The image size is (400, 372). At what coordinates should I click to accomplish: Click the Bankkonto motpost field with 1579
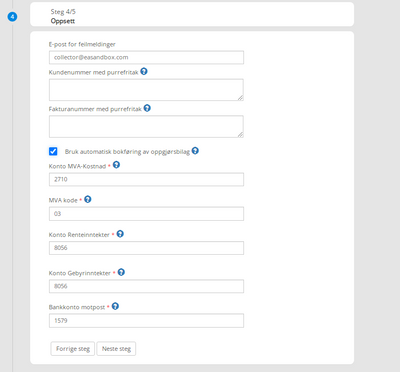tap(146, 321)
